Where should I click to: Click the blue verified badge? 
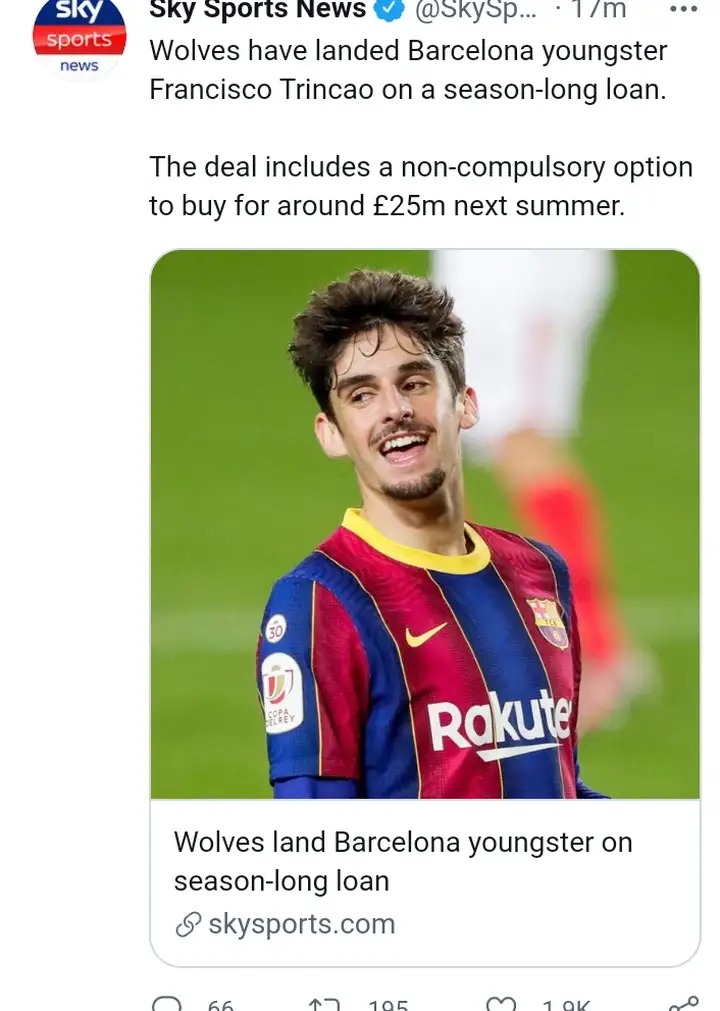click(390, 9)
